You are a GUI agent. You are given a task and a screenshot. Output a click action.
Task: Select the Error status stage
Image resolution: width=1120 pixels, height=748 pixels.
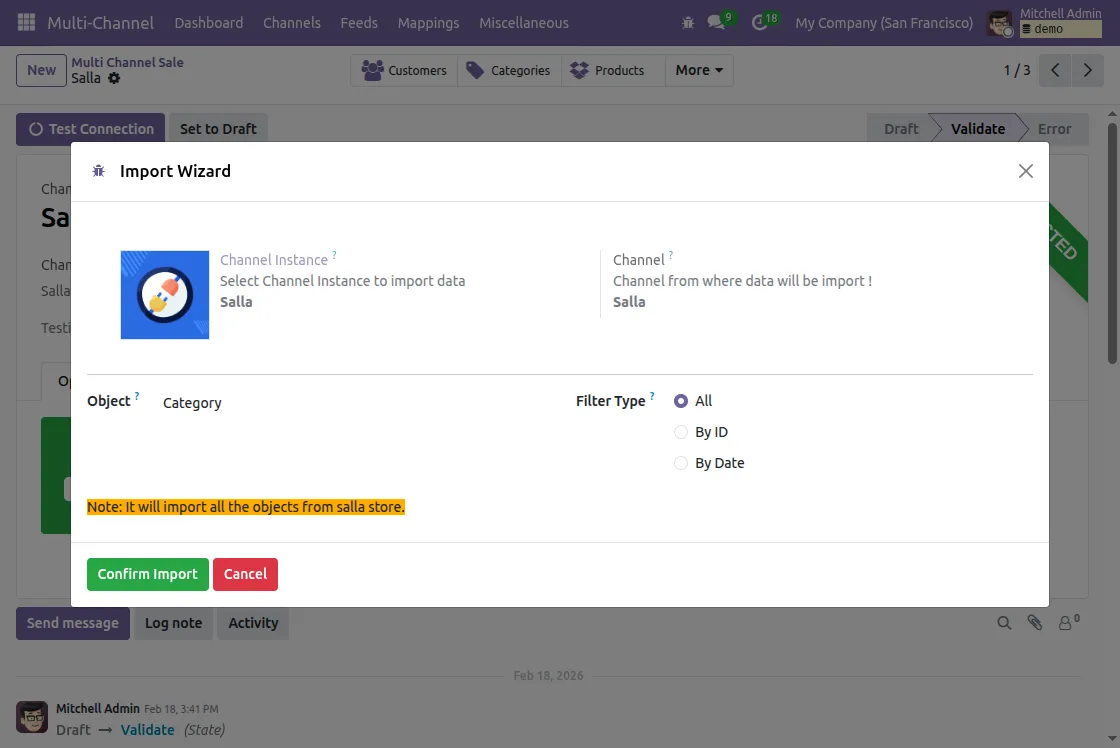(x=1054, y=129)
